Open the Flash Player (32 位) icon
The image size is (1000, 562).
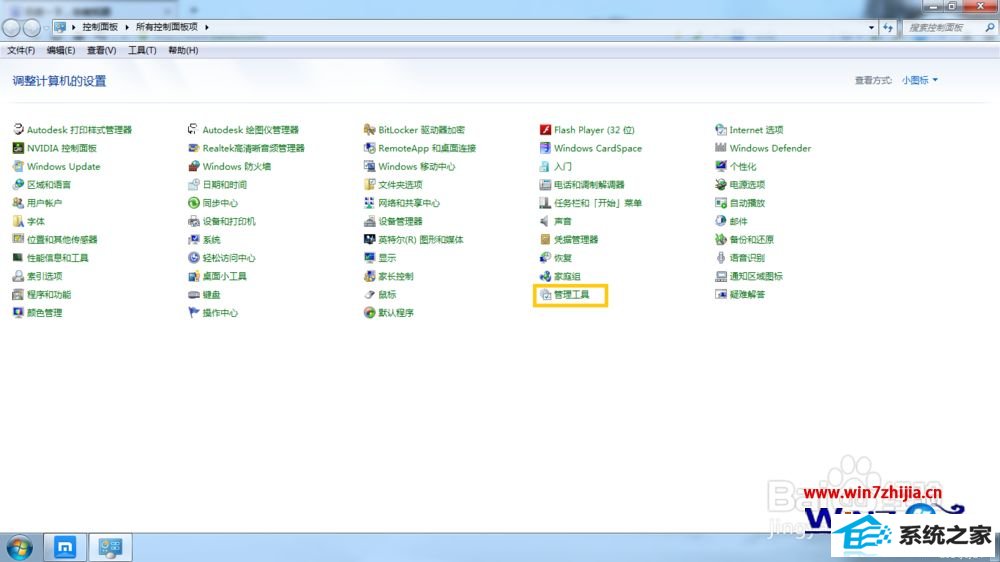545,129
